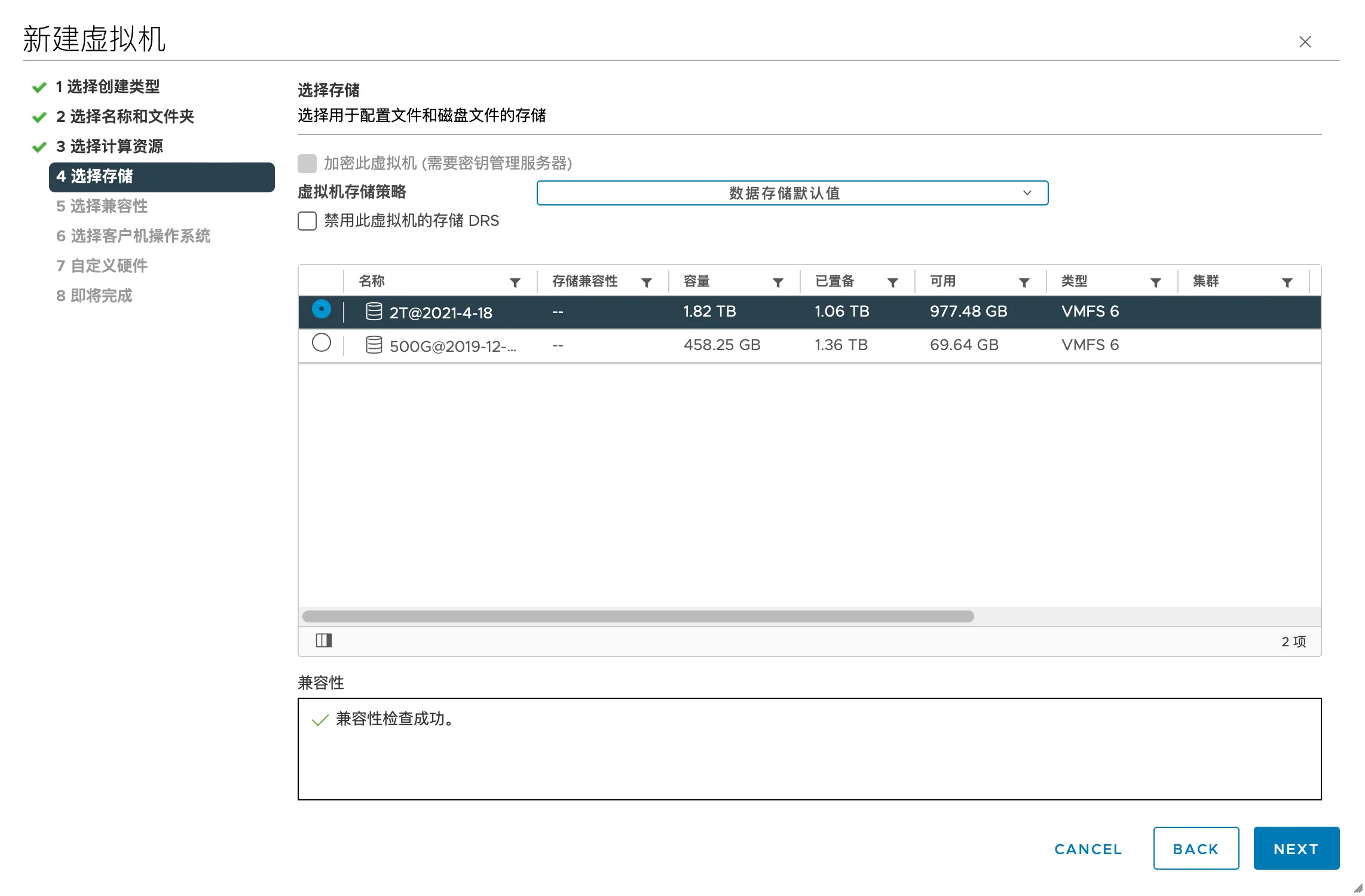This screenshot has height=896, width=1365.
Task: Toggle column chooser icon below table
Action: coord(324,640)
